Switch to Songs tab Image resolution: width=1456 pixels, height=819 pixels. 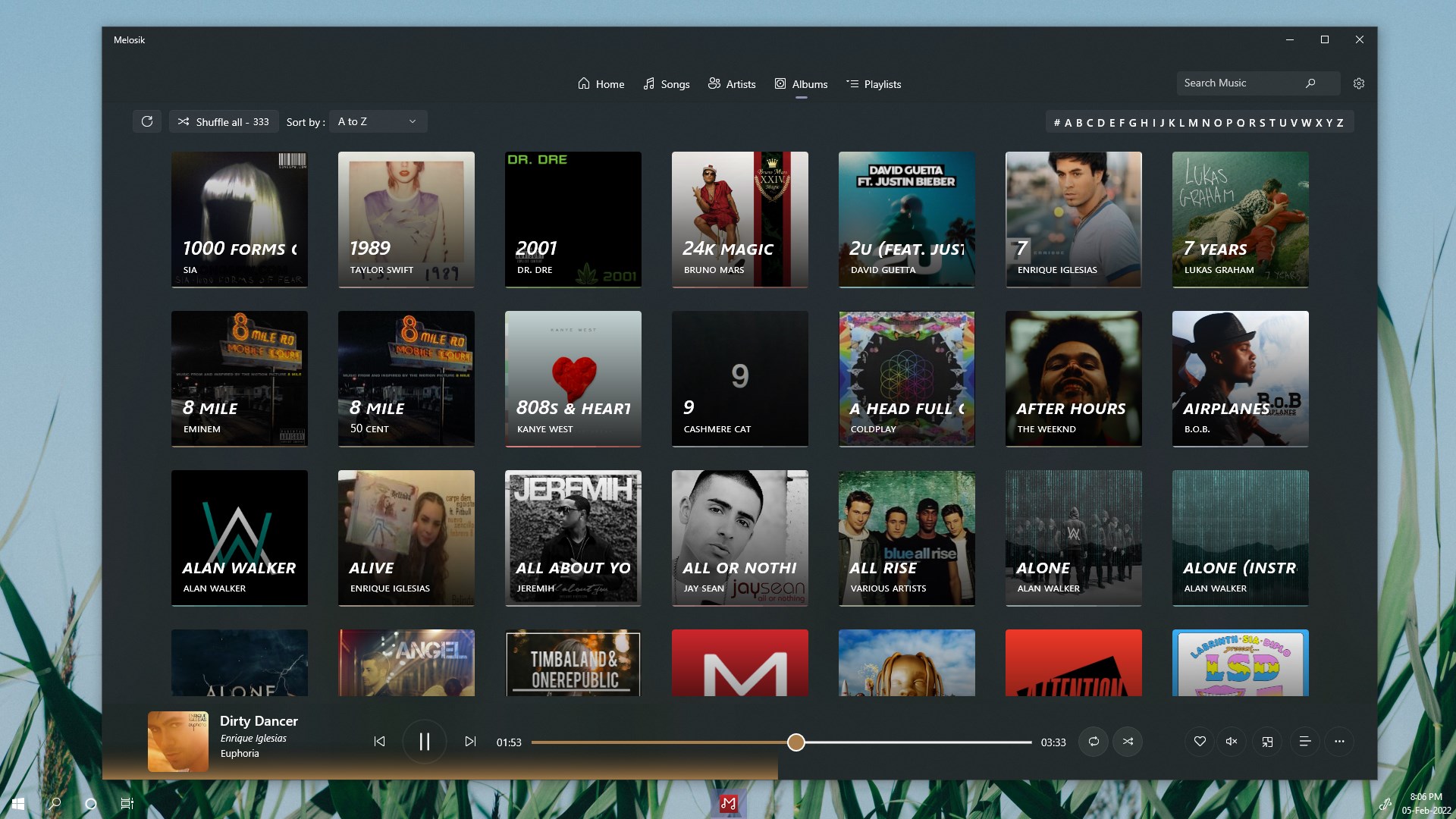point(666,84)
